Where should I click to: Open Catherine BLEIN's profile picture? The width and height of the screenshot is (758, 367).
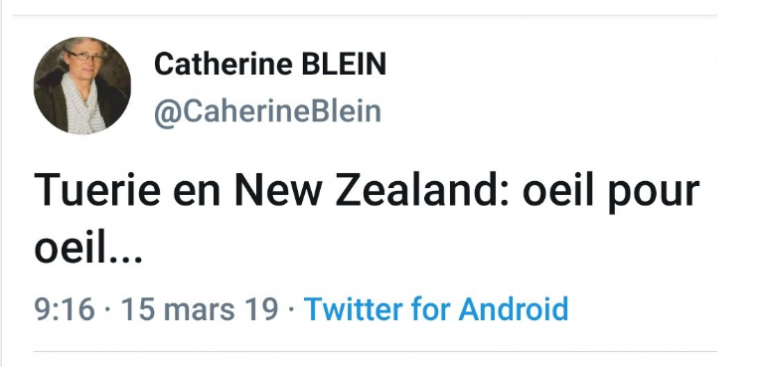click(82, 85)
